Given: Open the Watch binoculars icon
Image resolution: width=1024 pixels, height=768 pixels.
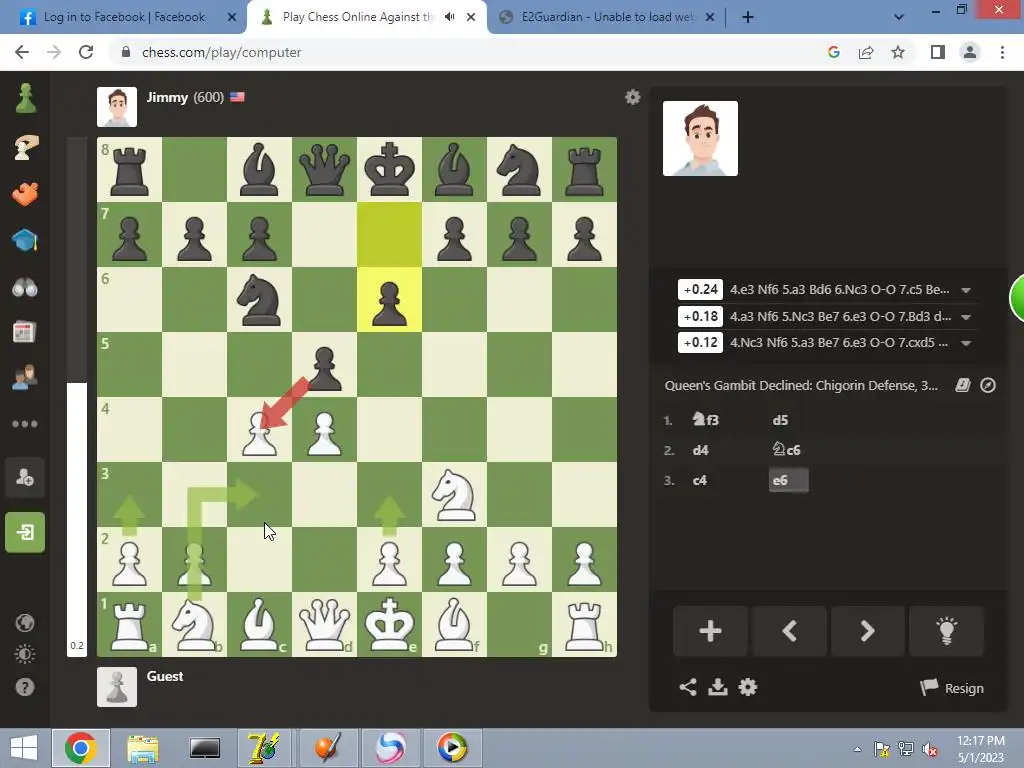Looking at the screenshot, I should (25, 287).
